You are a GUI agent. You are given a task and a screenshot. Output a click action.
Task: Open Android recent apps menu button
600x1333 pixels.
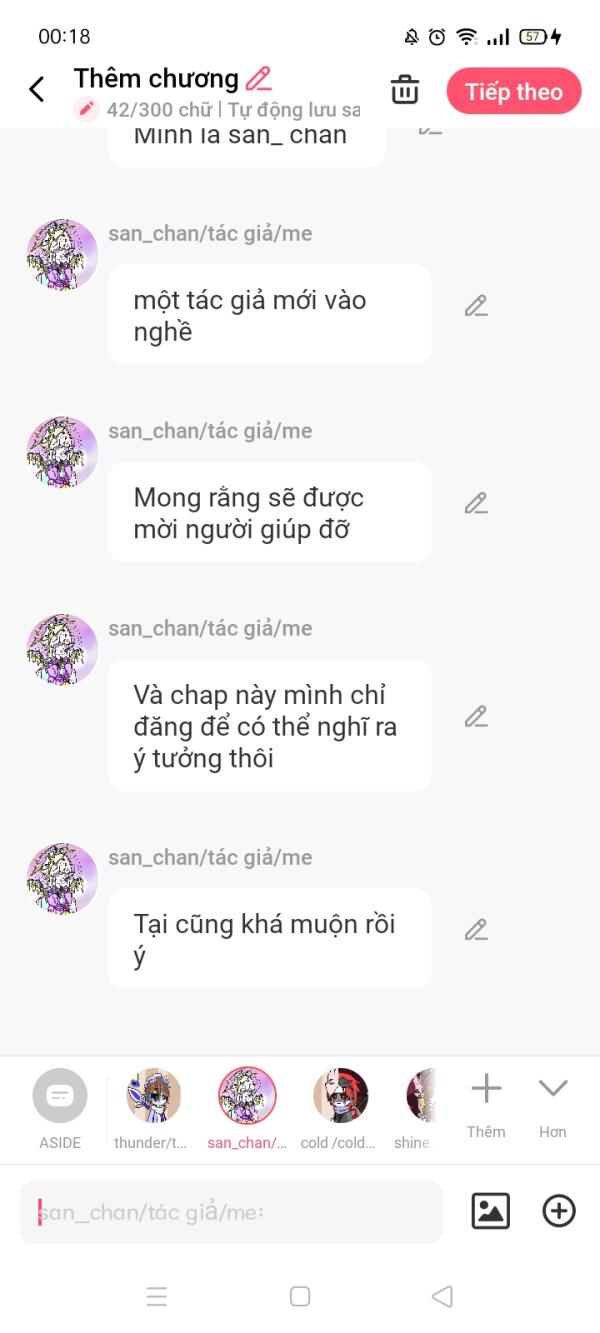[157, 1297]
